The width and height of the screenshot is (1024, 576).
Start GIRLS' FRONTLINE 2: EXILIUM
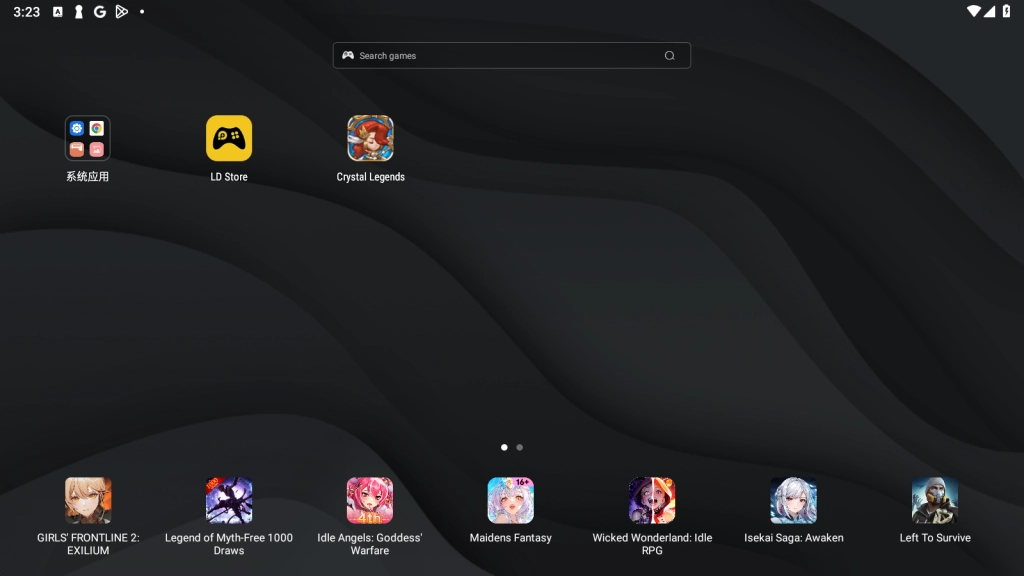pyautogui.click(x=88, y=500)
